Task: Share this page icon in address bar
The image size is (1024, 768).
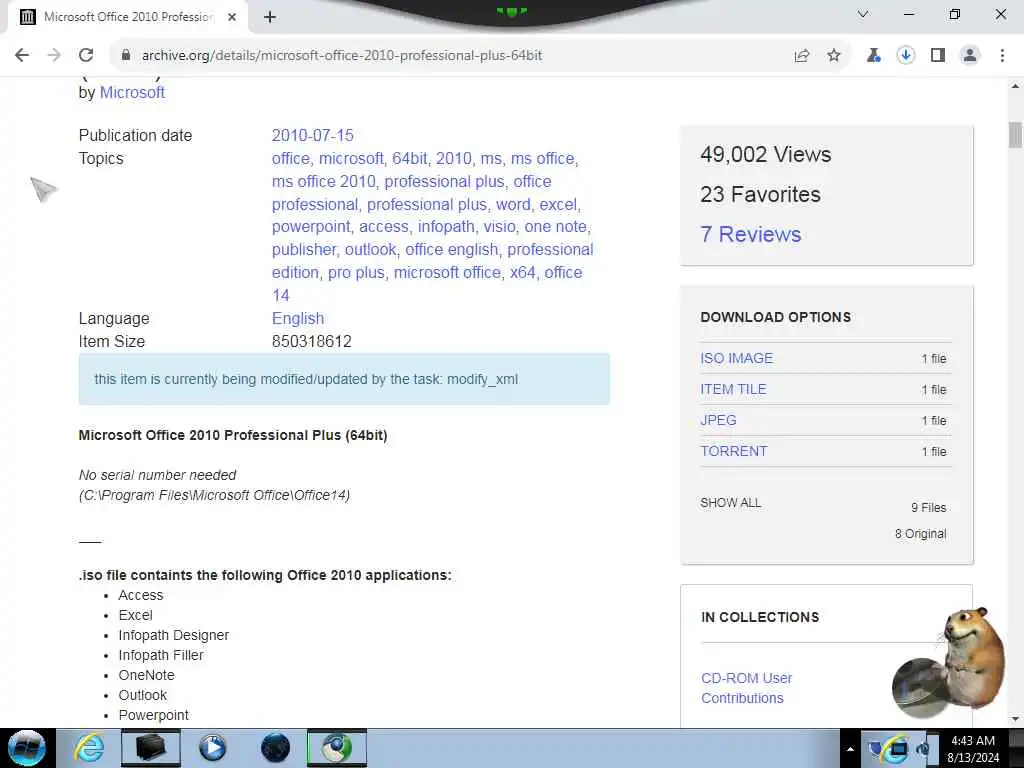Action: 802,56
